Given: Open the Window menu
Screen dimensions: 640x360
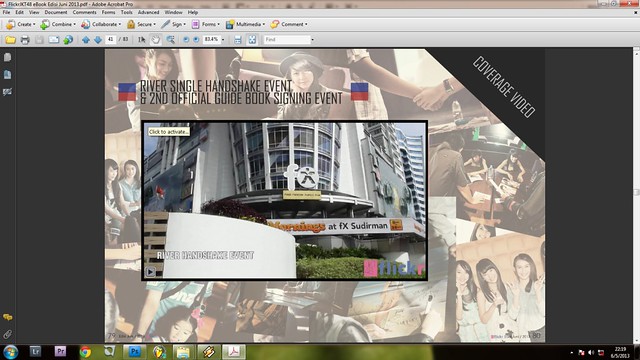Looking at the screenshot, I should tap(173, 12).
